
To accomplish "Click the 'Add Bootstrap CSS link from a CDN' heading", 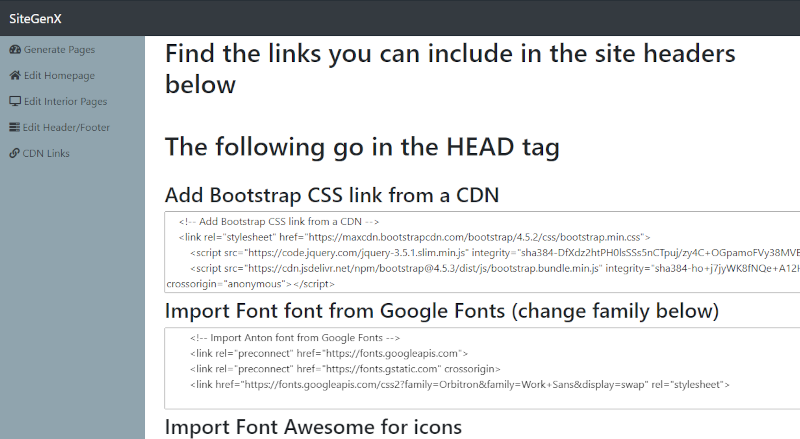I will pyautogui.click(x=332, y=195).
